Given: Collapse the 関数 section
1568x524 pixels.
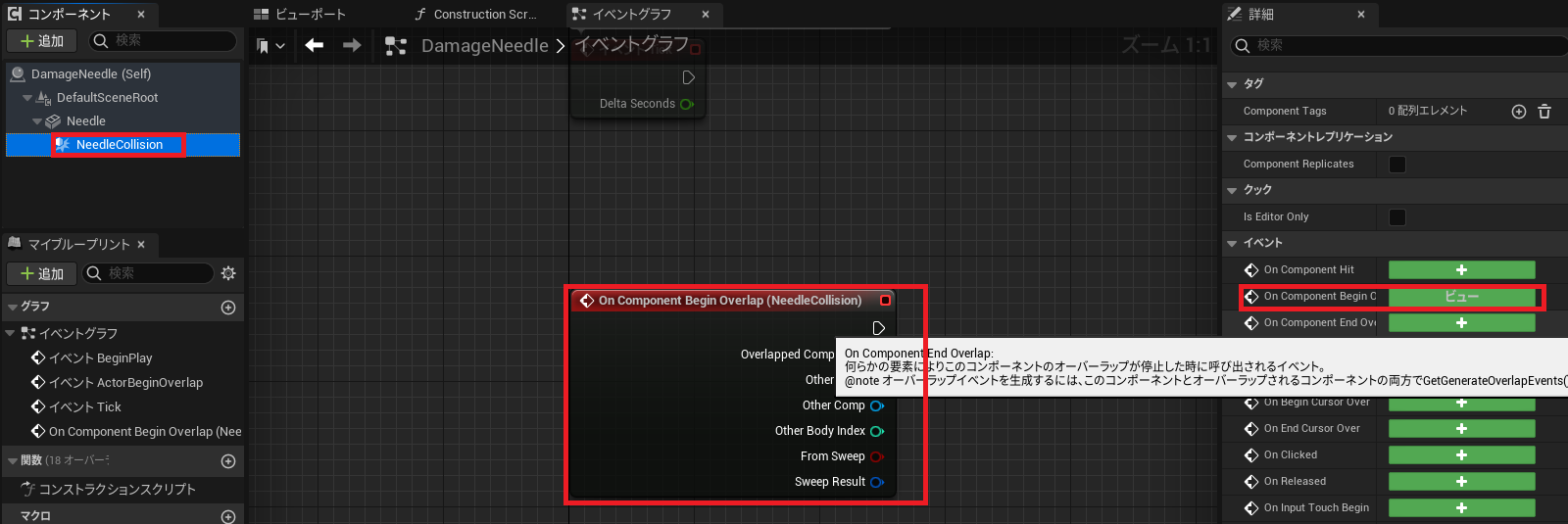Looking at the screenshot, I should (x=13, y=461).
